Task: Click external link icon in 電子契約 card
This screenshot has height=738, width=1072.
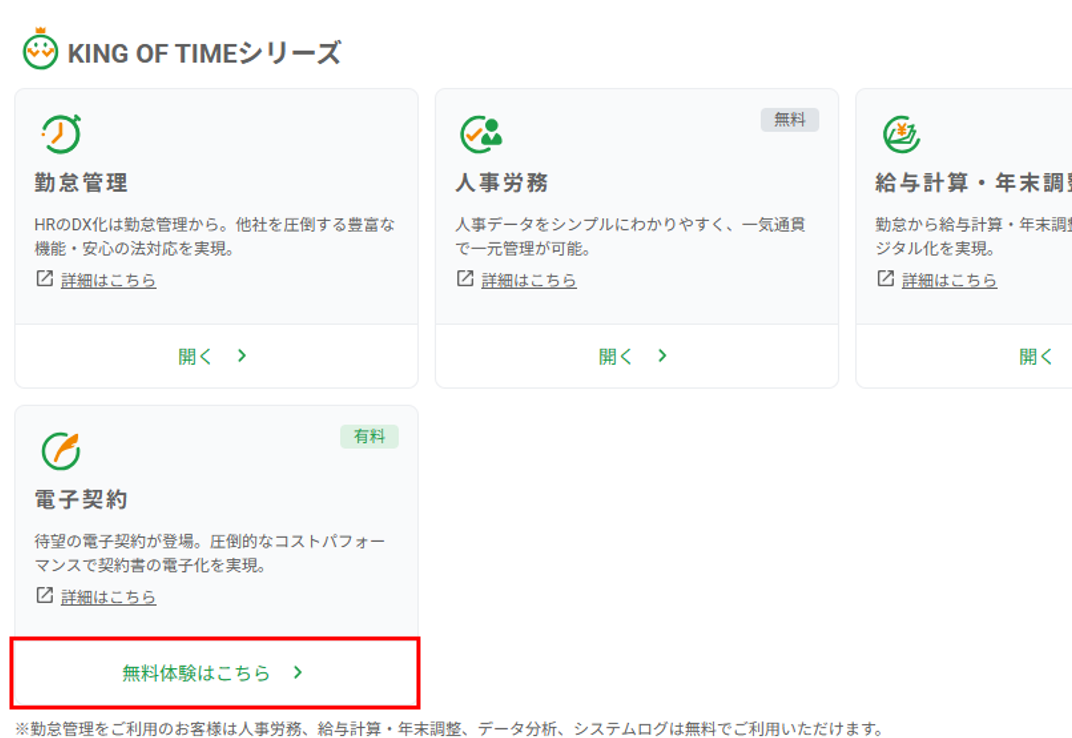Action: (x=44, y=596)
